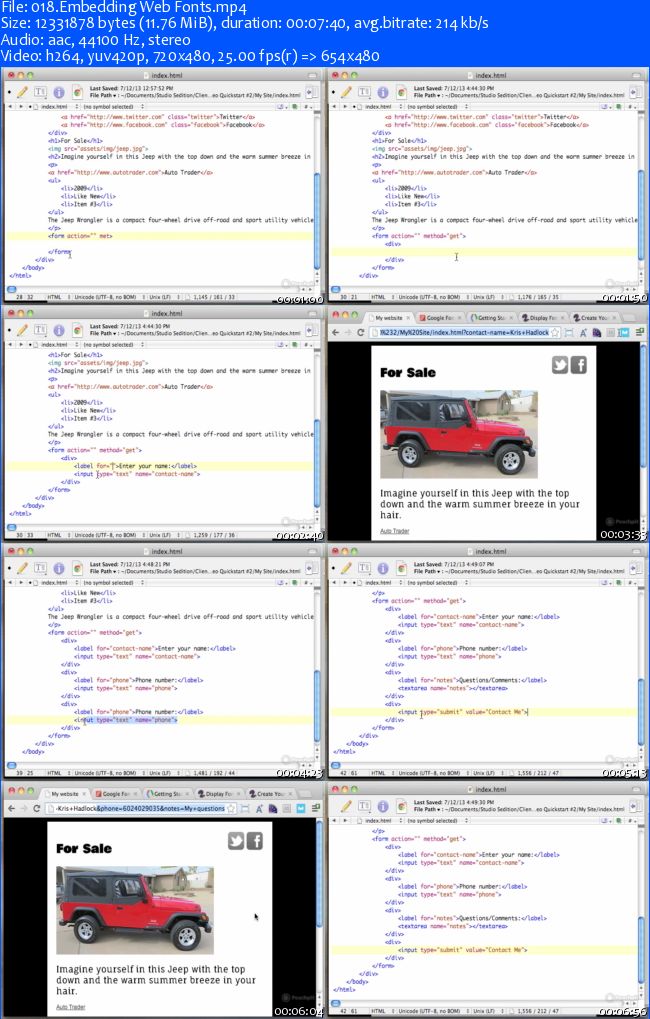The width and height of the screenshot is (650, 1019).
Task: Click info icon in editor saved 4:48:21 PM
Action: 59,568
